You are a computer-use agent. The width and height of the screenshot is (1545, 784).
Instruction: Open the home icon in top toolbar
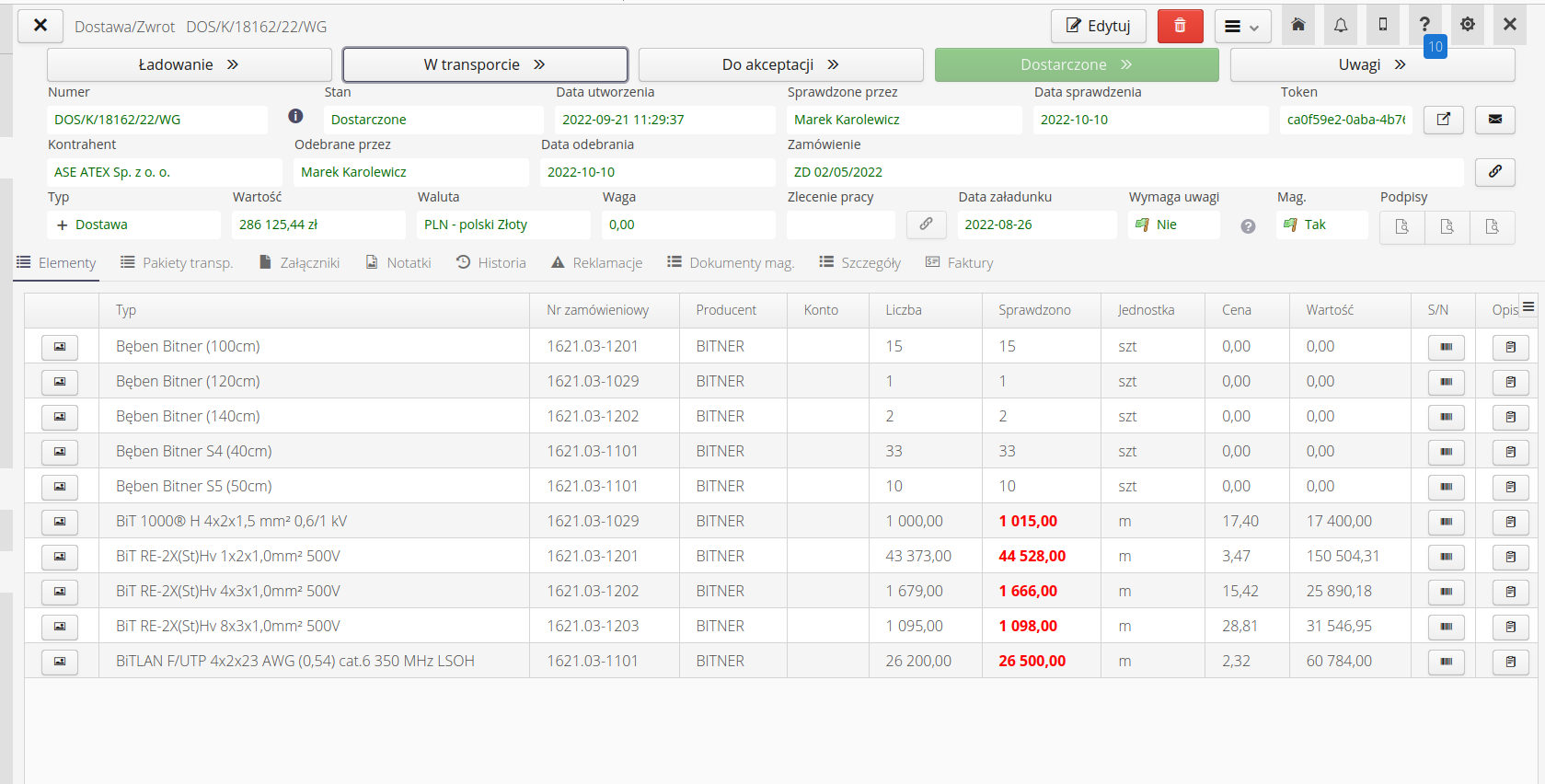[x=1297, y=26]
